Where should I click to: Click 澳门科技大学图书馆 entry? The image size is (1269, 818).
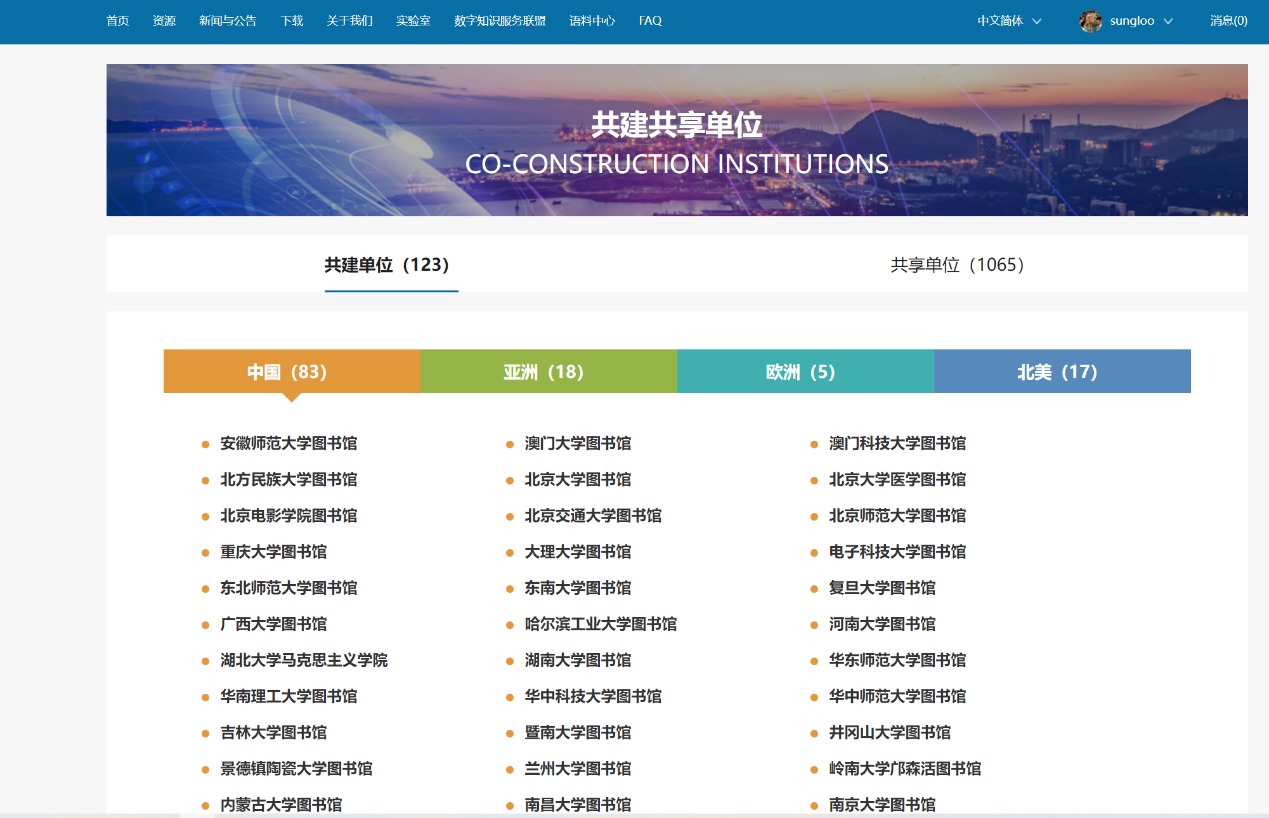(897, 443)
